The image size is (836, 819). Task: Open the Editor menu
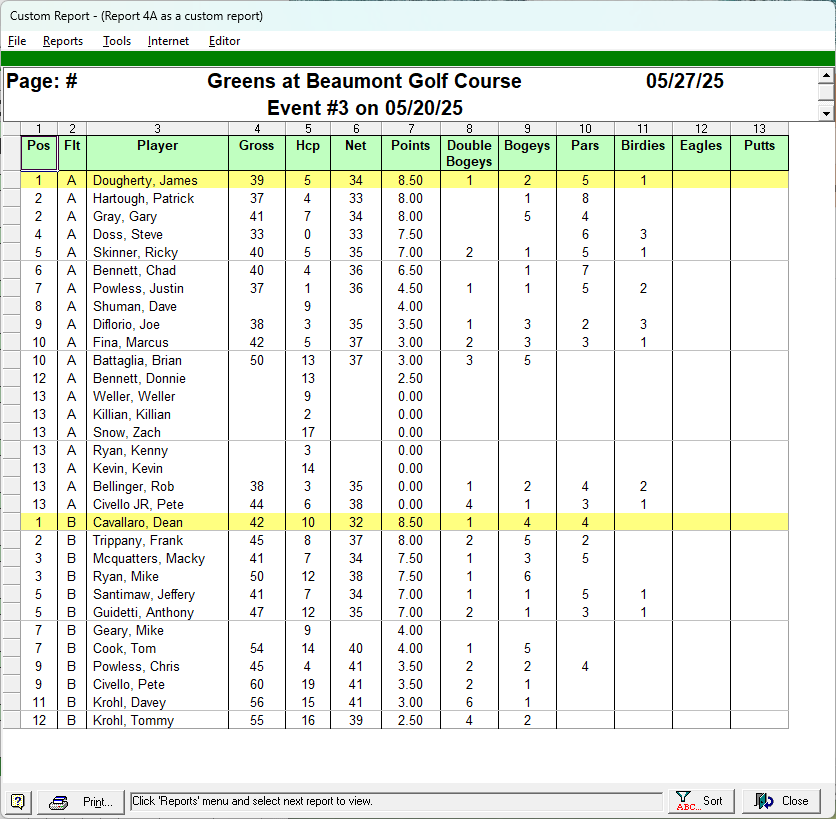(224, 41)
